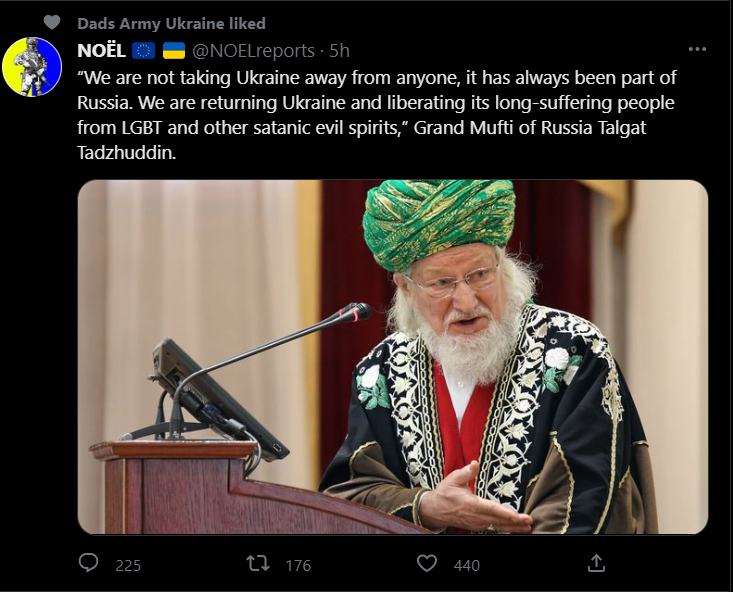This screenshot has height=592, width=733.
Task: Open the NOËL profile avatar
Action: pos(32,67)
